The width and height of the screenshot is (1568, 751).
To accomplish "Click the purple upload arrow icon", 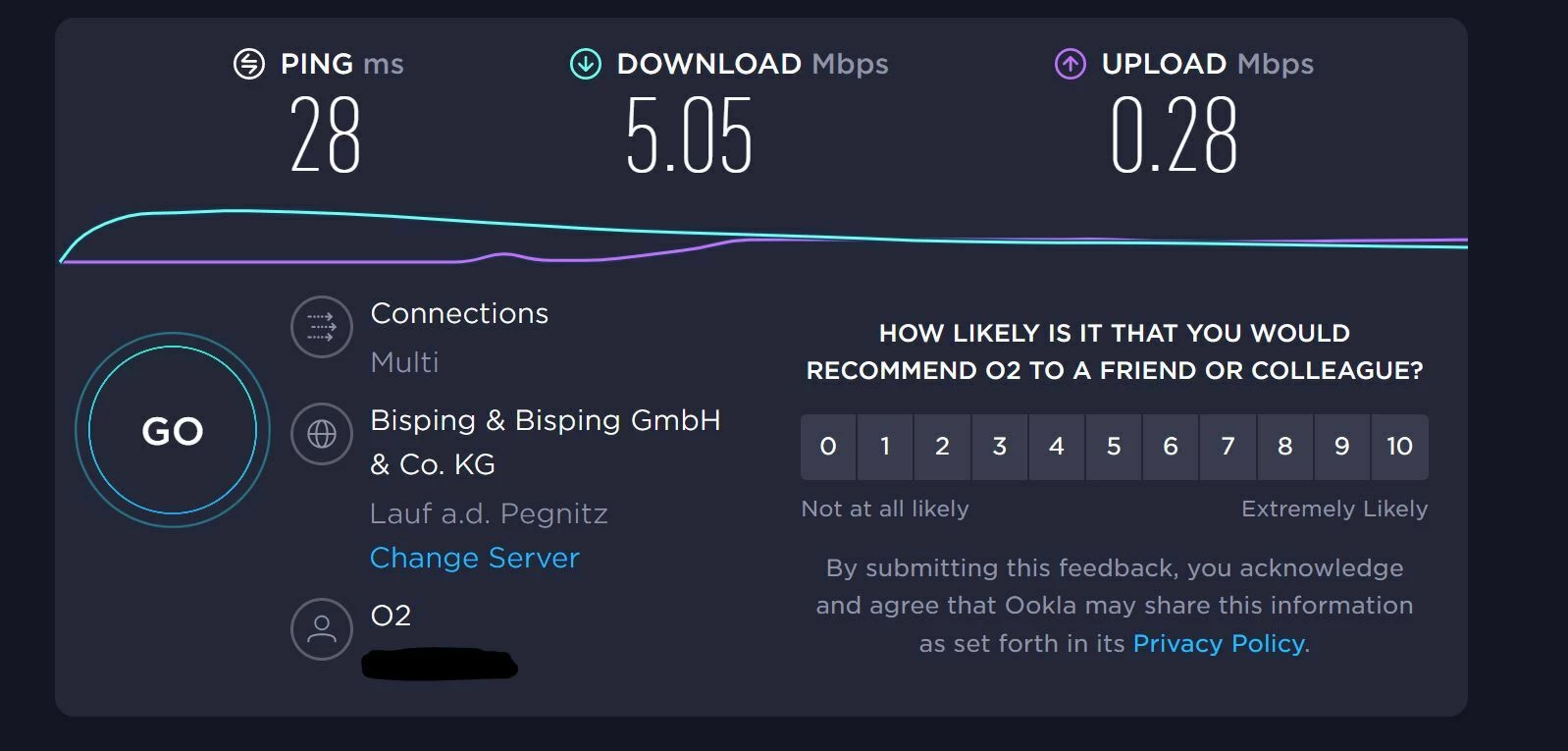I will pos(1070,64).
